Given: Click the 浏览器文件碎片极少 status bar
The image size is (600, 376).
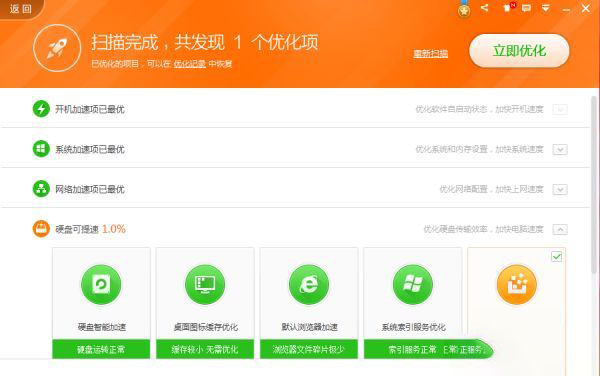Looking at the screenshot, I should [x=309, y=349].
